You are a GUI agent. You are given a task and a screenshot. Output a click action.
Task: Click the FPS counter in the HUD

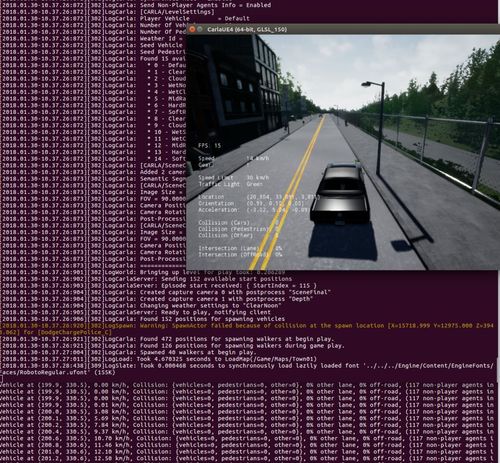coord(210,146)
